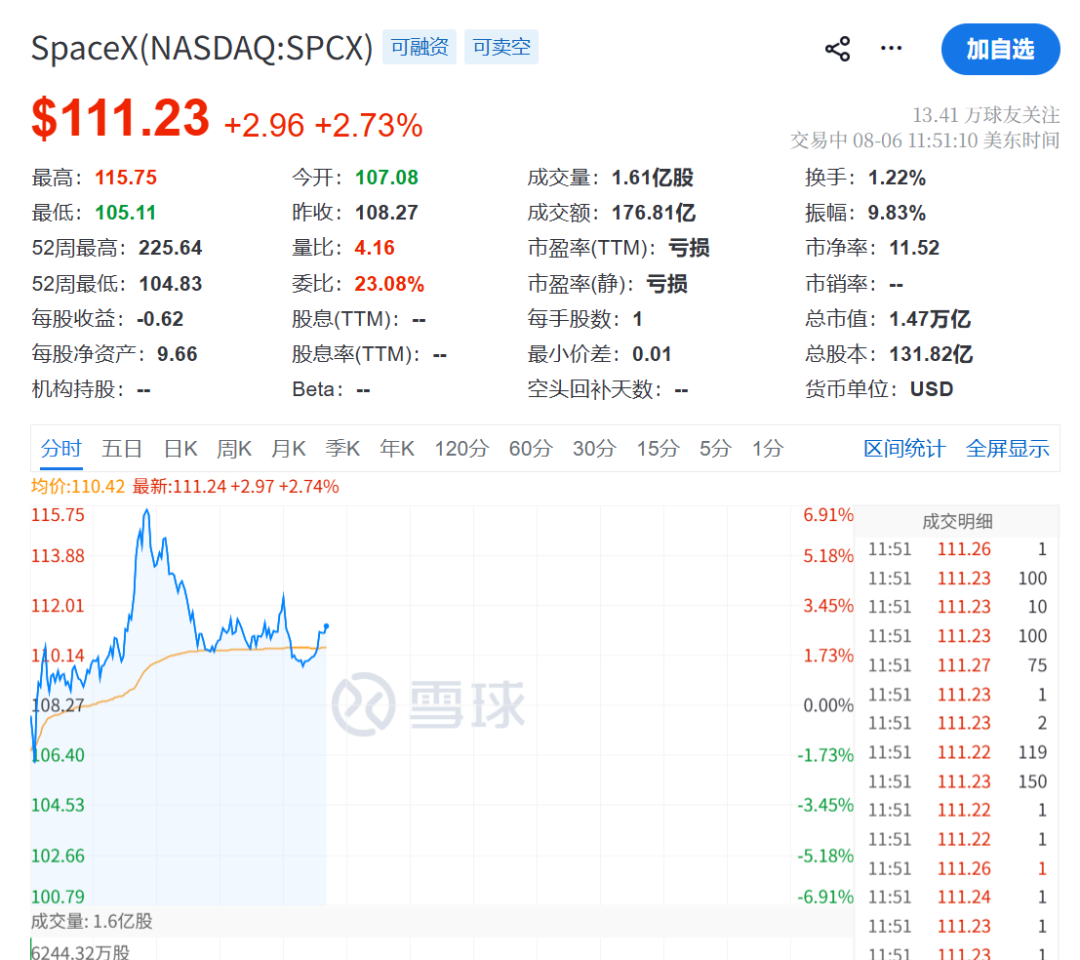1080x960 pixels.
Task: Click the 可融资 tag
Action: point(419,47)
